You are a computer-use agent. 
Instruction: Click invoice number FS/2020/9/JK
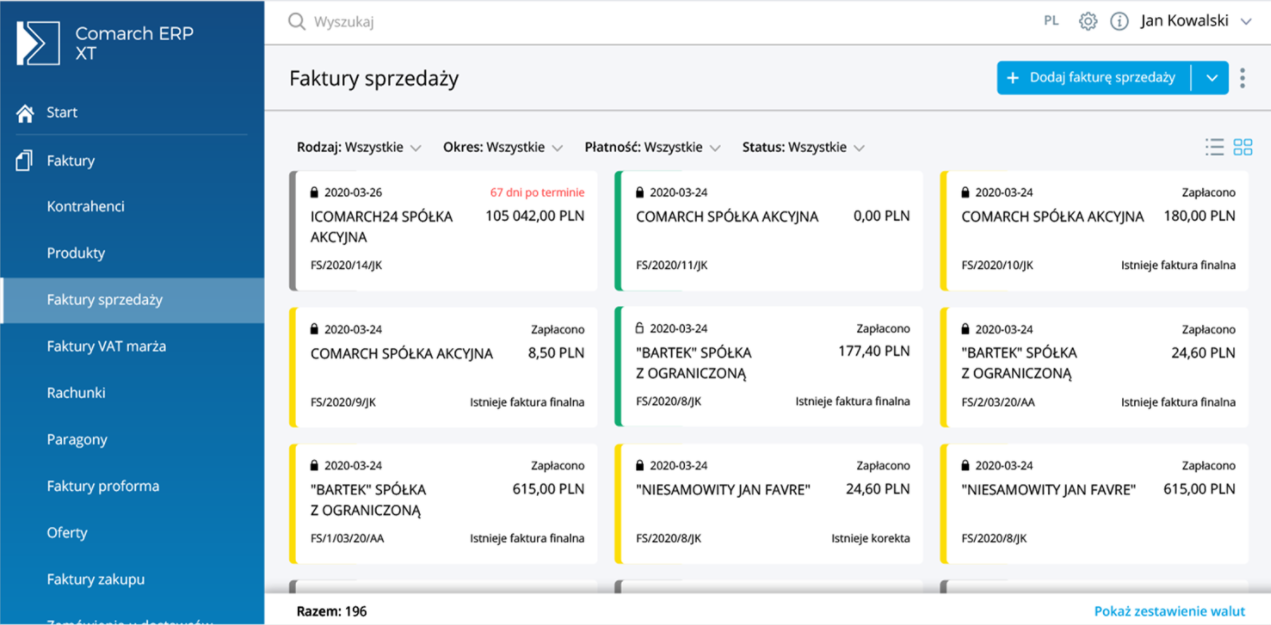click(x=343, y=402)
